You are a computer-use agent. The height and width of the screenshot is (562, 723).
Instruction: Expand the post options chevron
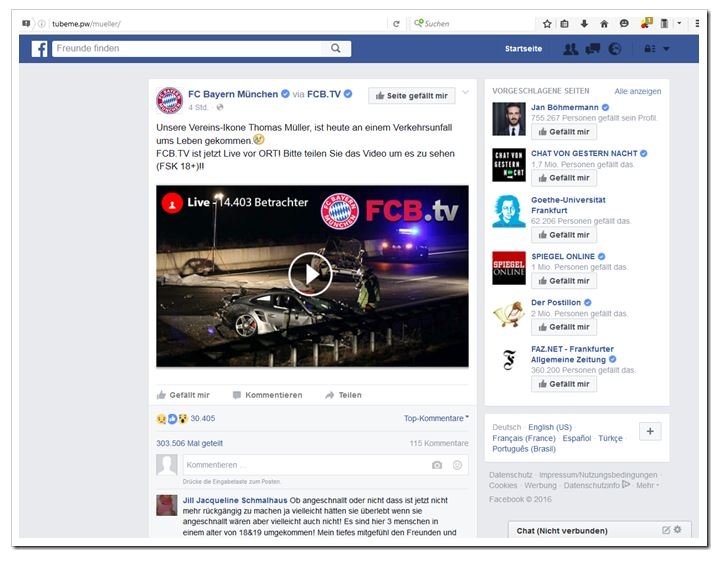(466, 92)
